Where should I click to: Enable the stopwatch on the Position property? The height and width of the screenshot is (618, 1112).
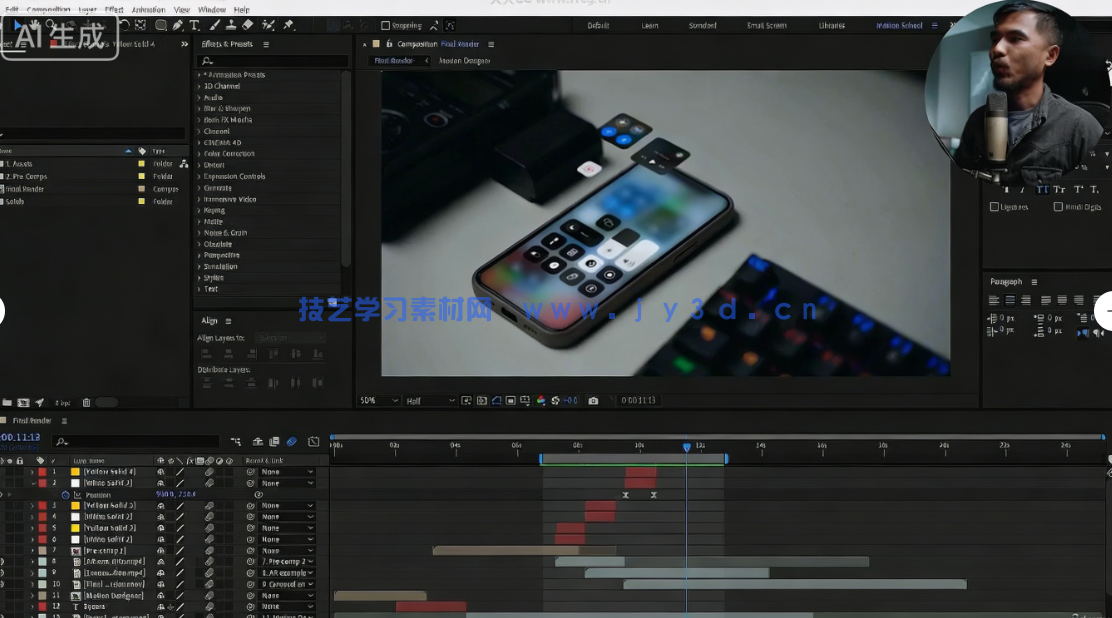point(64,494)
